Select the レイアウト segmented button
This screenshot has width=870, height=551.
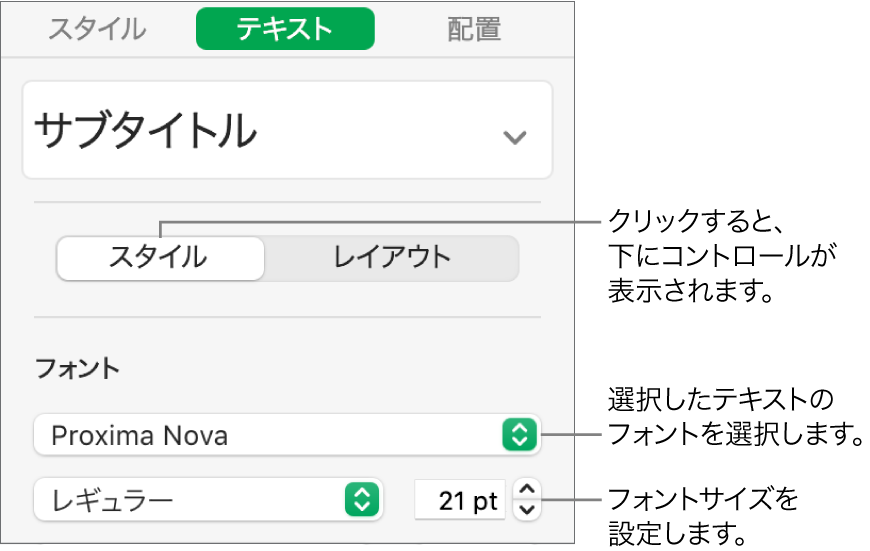392,258
